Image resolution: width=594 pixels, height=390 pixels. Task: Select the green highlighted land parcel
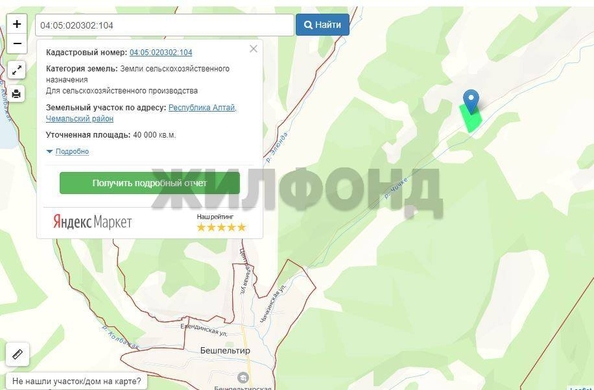(471, 121)
